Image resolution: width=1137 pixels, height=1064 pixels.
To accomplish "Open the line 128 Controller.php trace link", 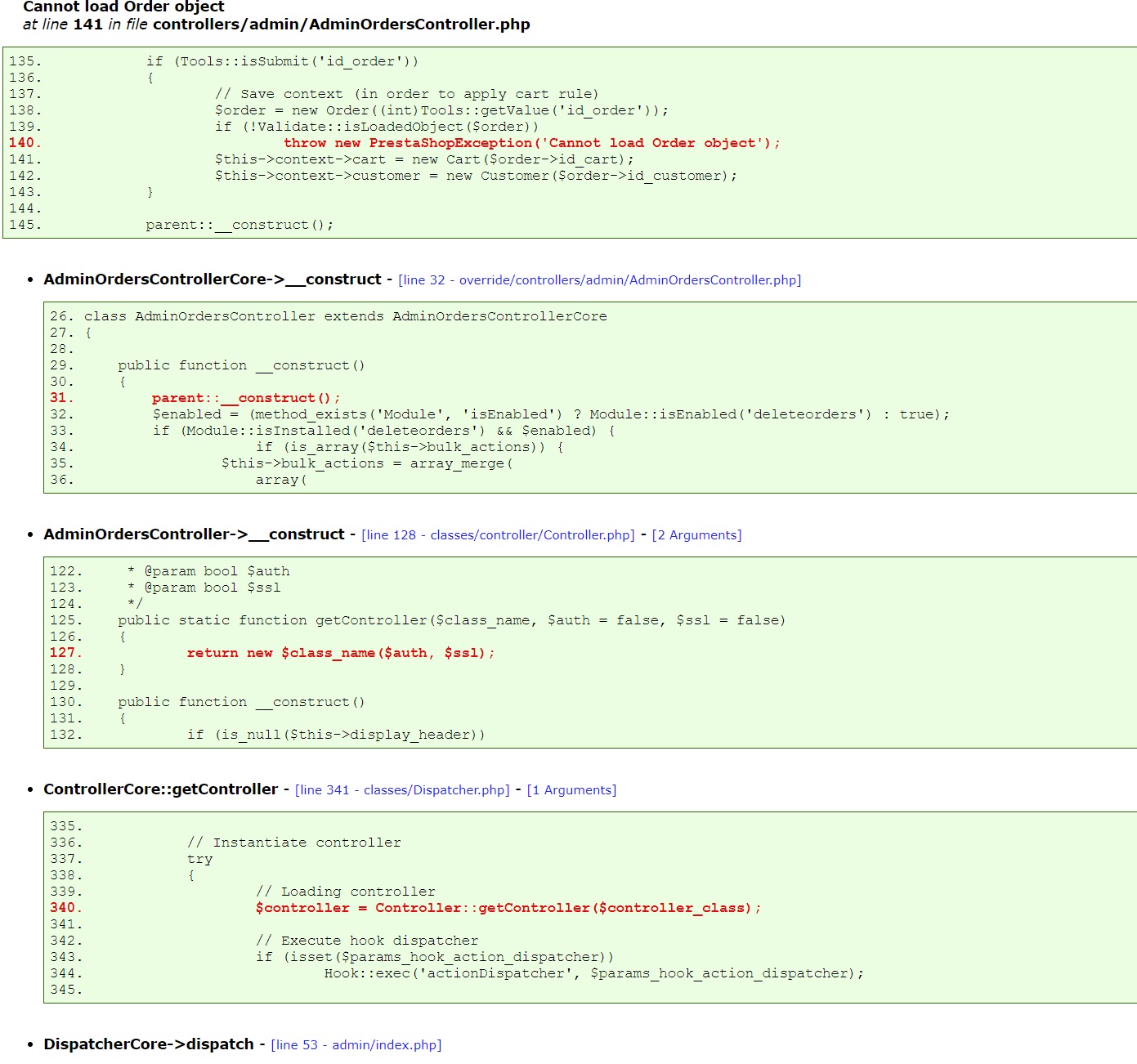I will (498, 535).
